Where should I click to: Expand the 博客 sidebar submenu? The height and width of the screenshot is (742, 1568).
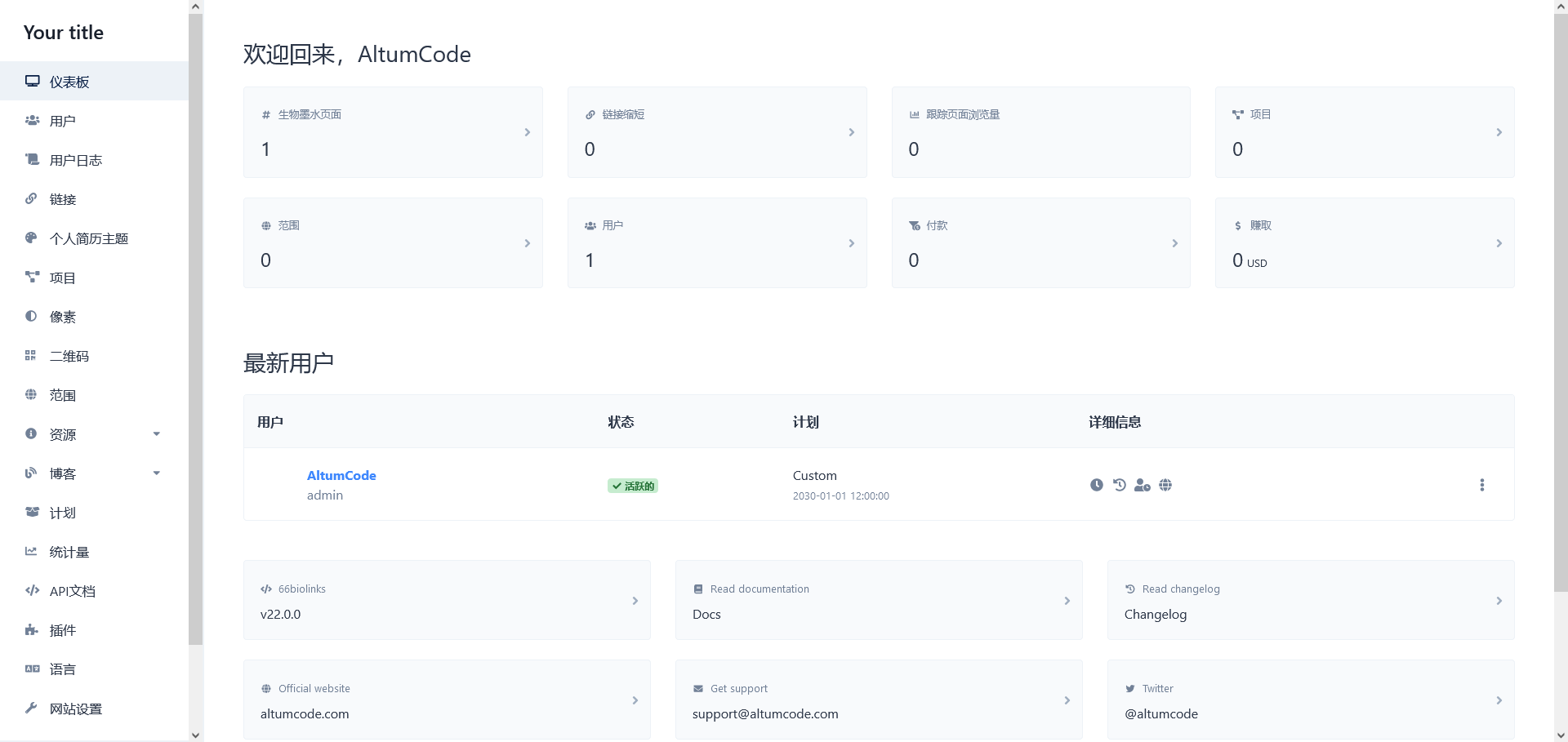(156, 473)
